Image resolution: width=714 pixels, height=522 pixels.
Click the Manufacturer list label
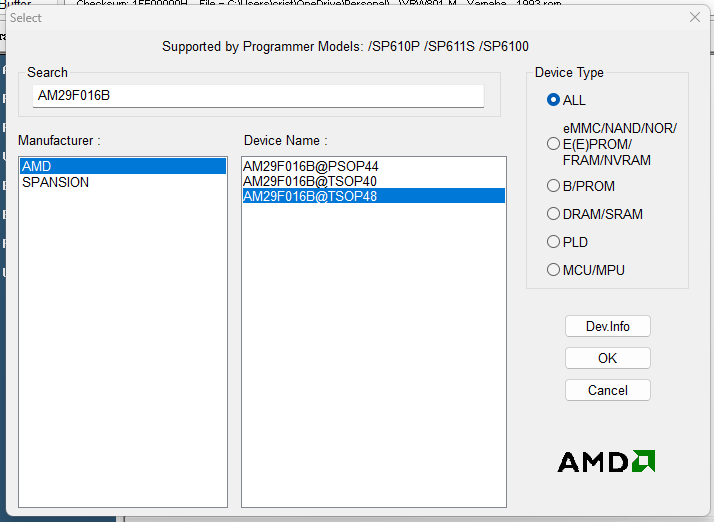59,140
